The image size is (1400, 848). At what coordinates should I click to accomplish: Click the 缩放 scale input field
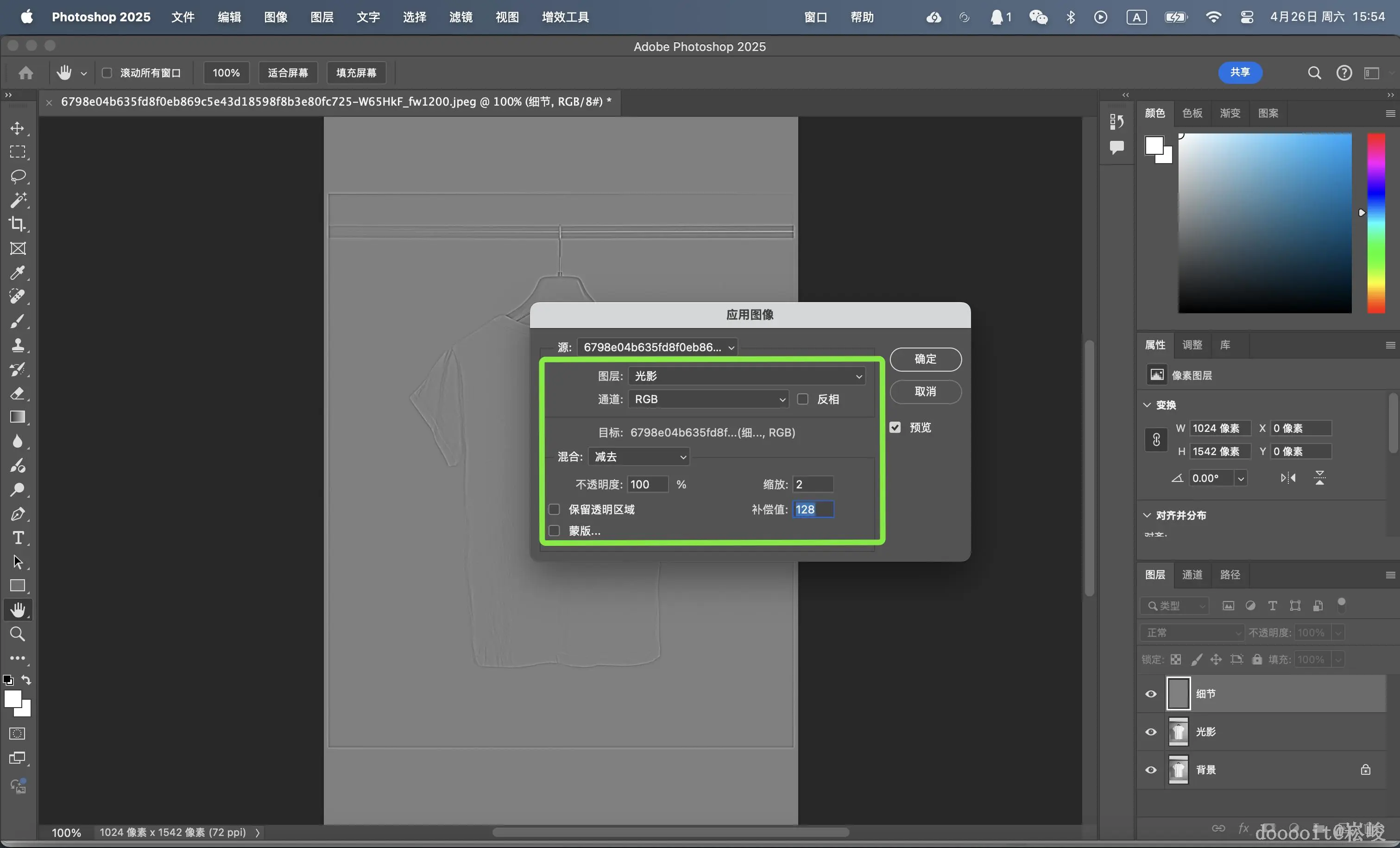[x=813, y=484]
